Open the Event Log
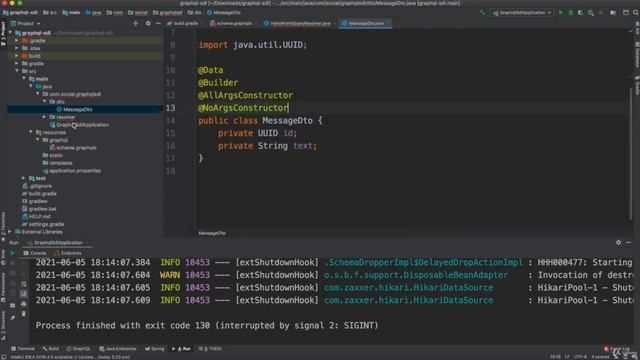 tap(617, 349)
